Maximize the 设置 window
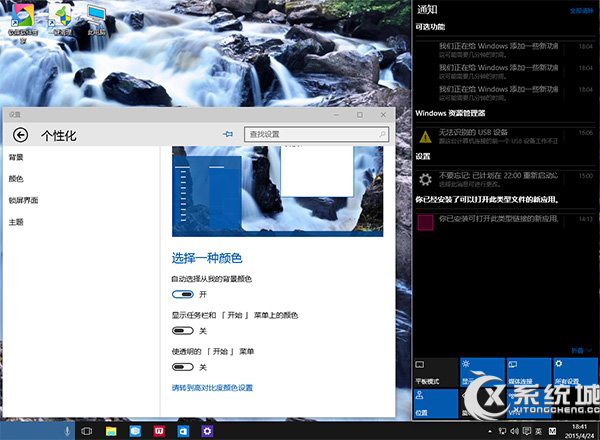The height and width of the screenshot is (440, 600). pos(360,115)
